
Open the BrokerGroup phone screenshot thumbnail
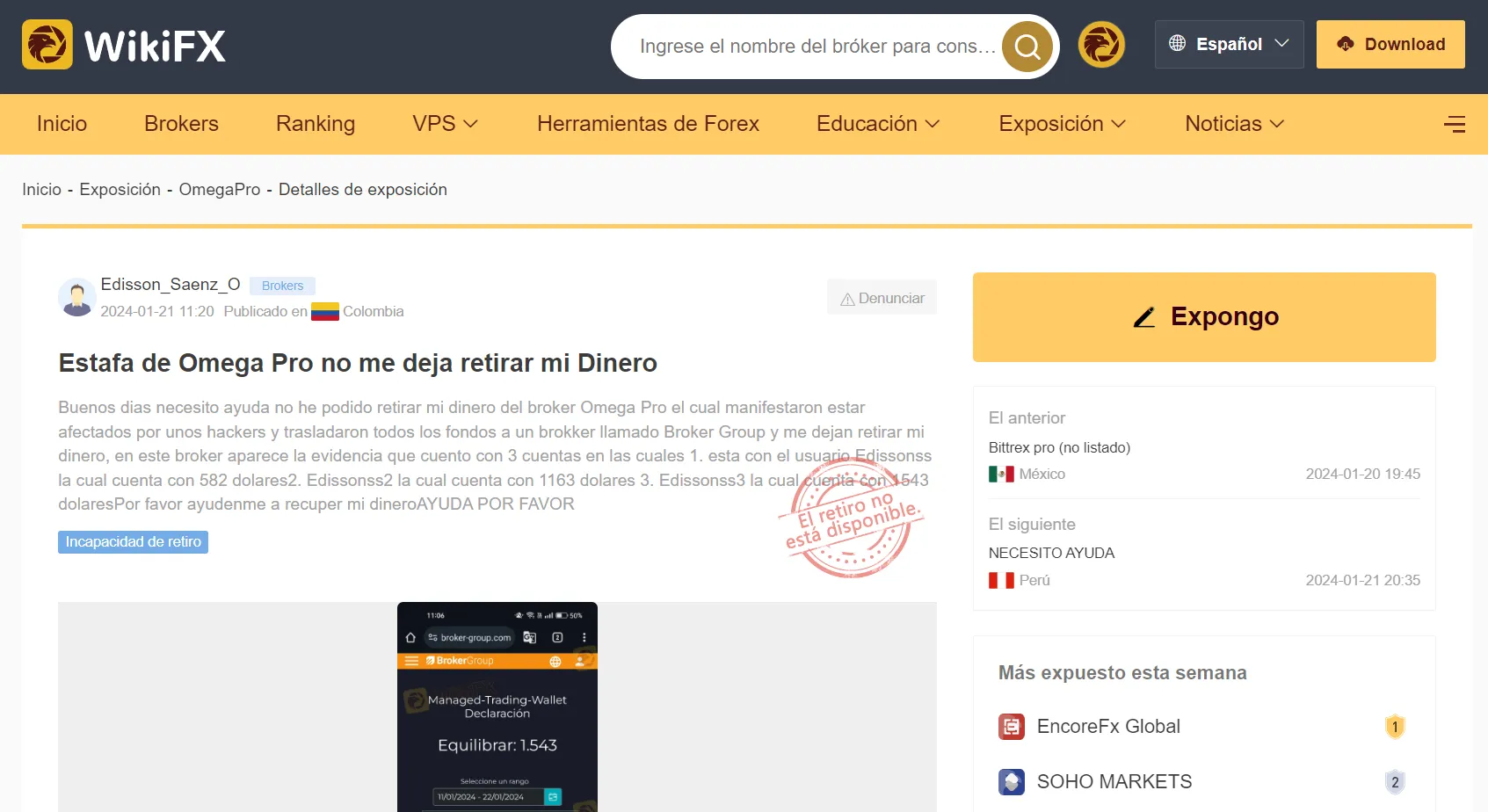tap(497, 707)
